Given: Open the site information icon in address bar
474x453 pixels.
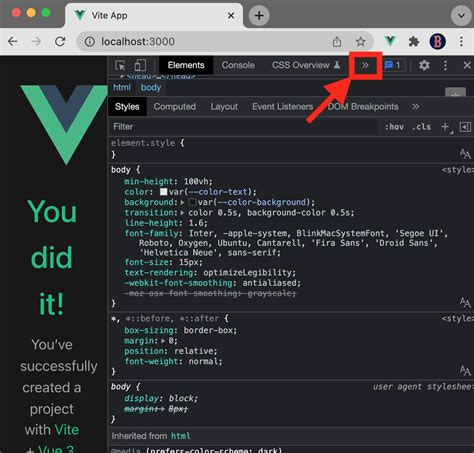Looking at the screenshot, I should tap(89, 42).
